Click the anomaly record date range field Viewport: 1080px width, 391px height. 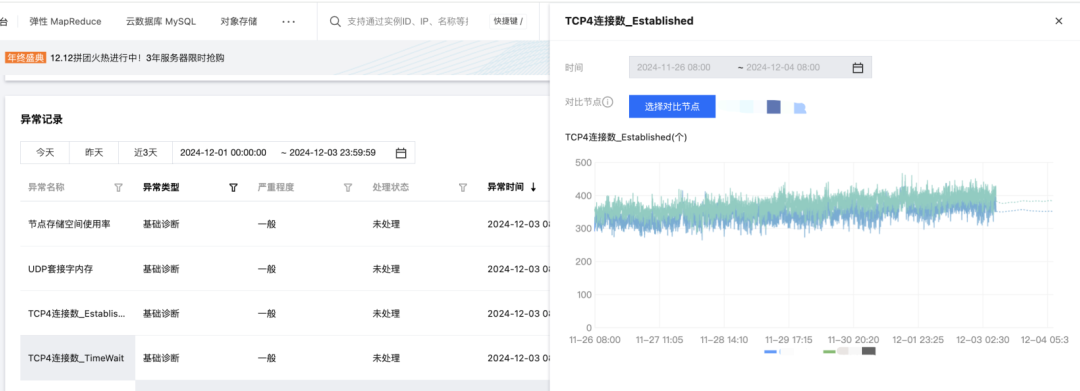293,153
